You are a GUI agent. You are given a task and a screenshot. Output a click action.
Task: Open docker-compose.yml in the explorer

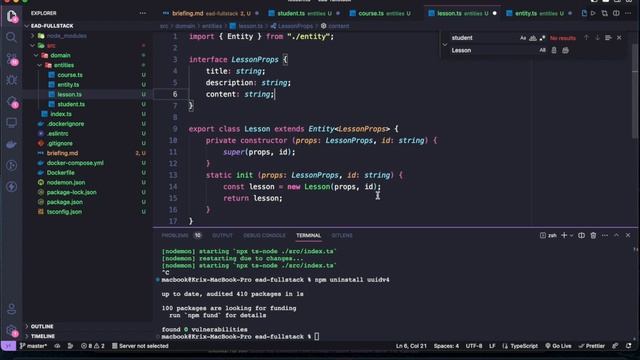pyautogui.click(x=75, y=163)
